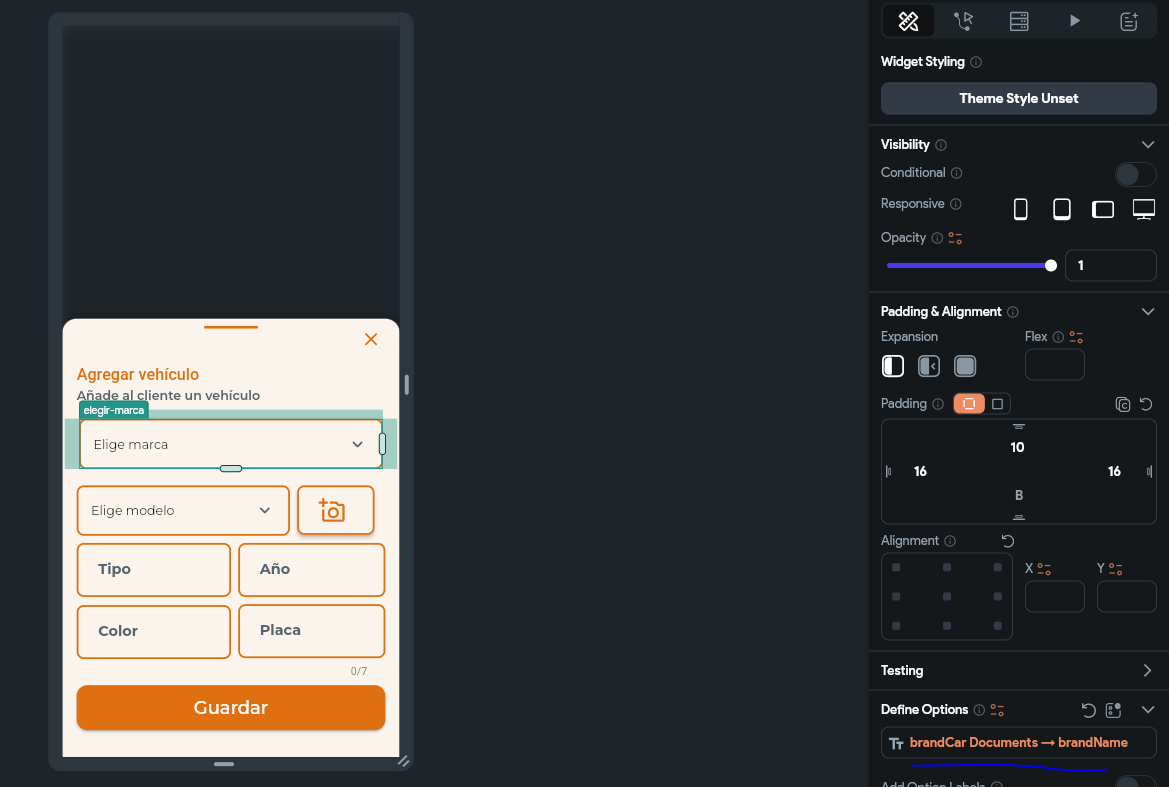This screenshot has width=1169, height=787.
Task: Reset alignment icon
Action: click(1007, 541)
